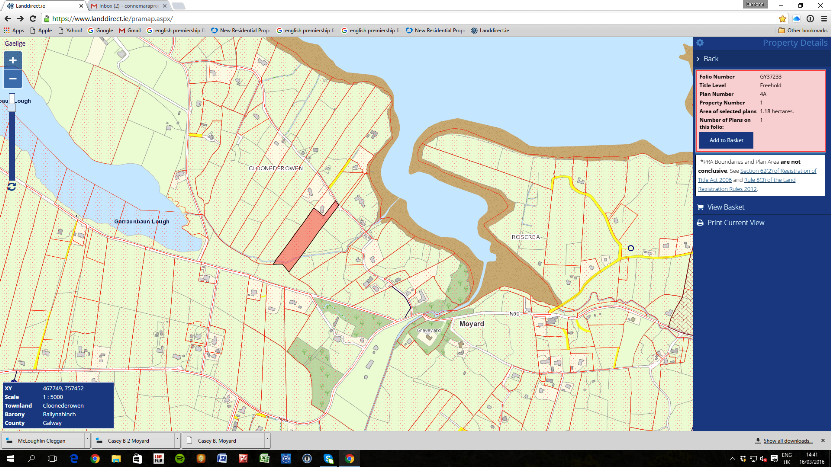This screenshot has width=831, height=467.
Task: Click Print Current View
Action: point(735,222)
